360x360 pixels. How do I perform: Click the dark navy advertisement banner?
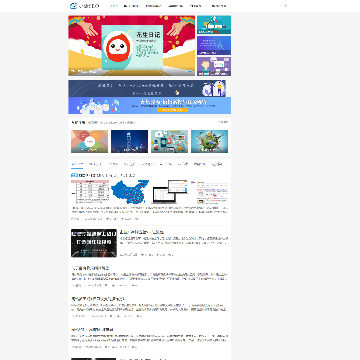pos(147,88)
